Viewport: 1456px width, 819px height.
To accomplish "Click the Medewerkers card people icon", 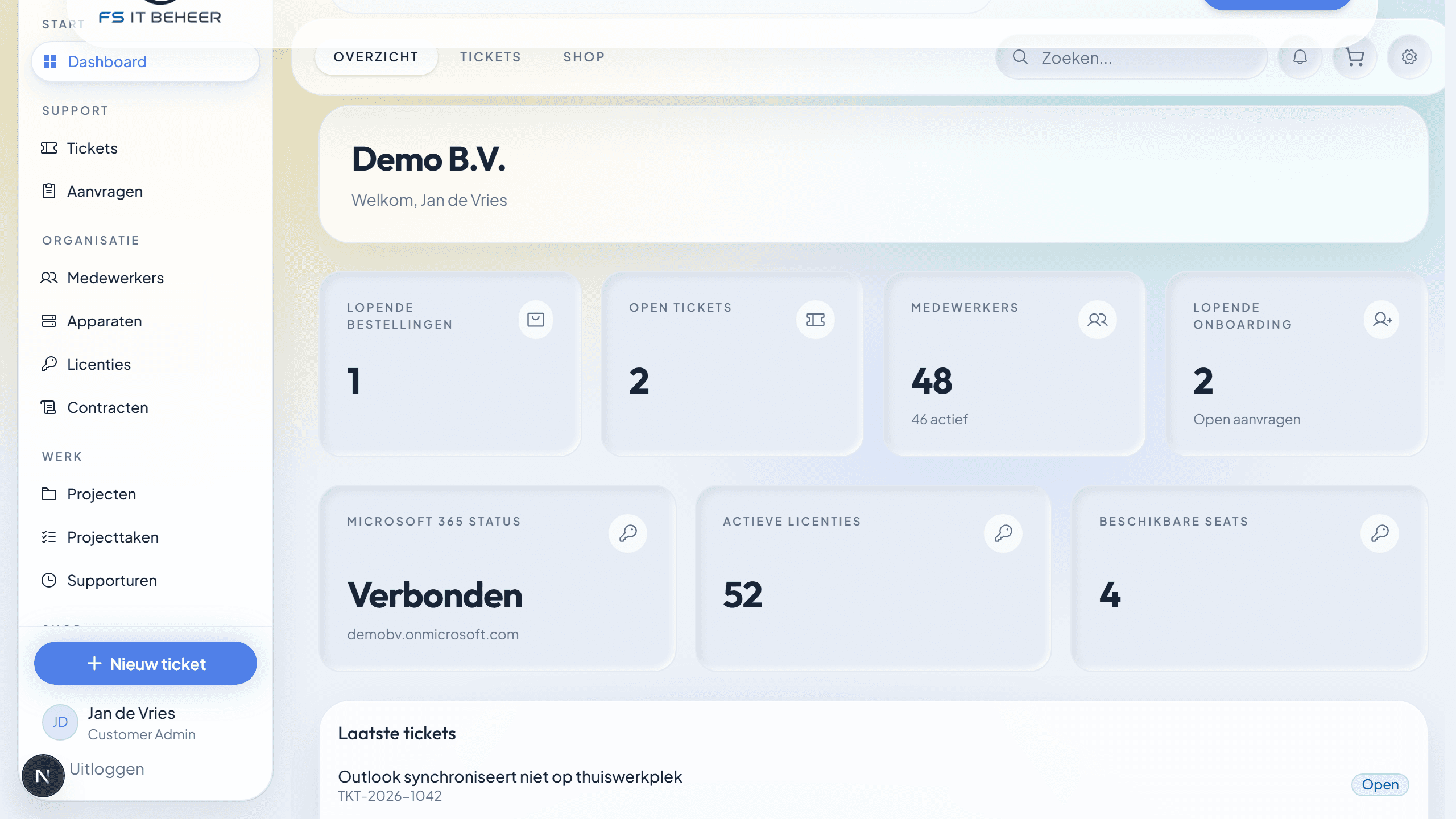I will (1098, 320).
